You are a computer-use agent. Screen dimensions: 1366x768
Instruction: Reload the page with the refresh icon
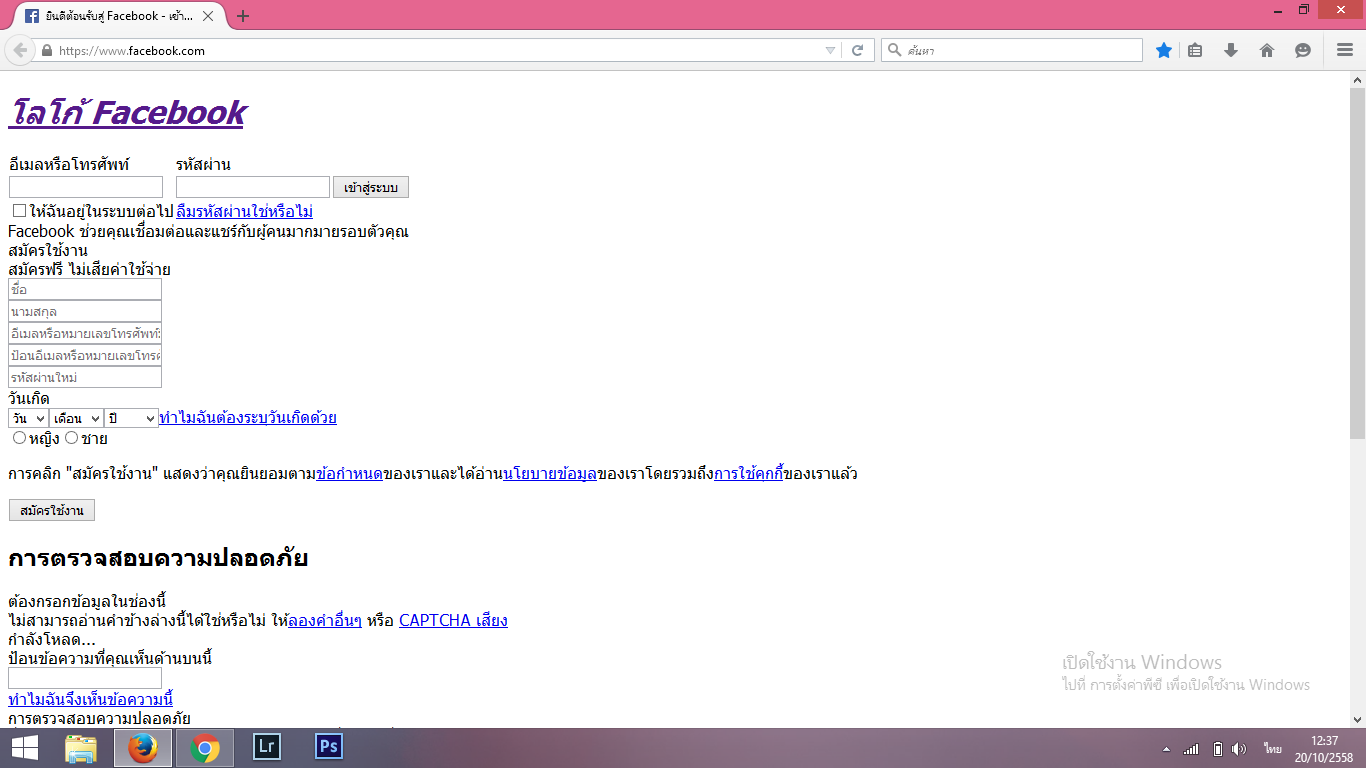[x=857, y=50]
